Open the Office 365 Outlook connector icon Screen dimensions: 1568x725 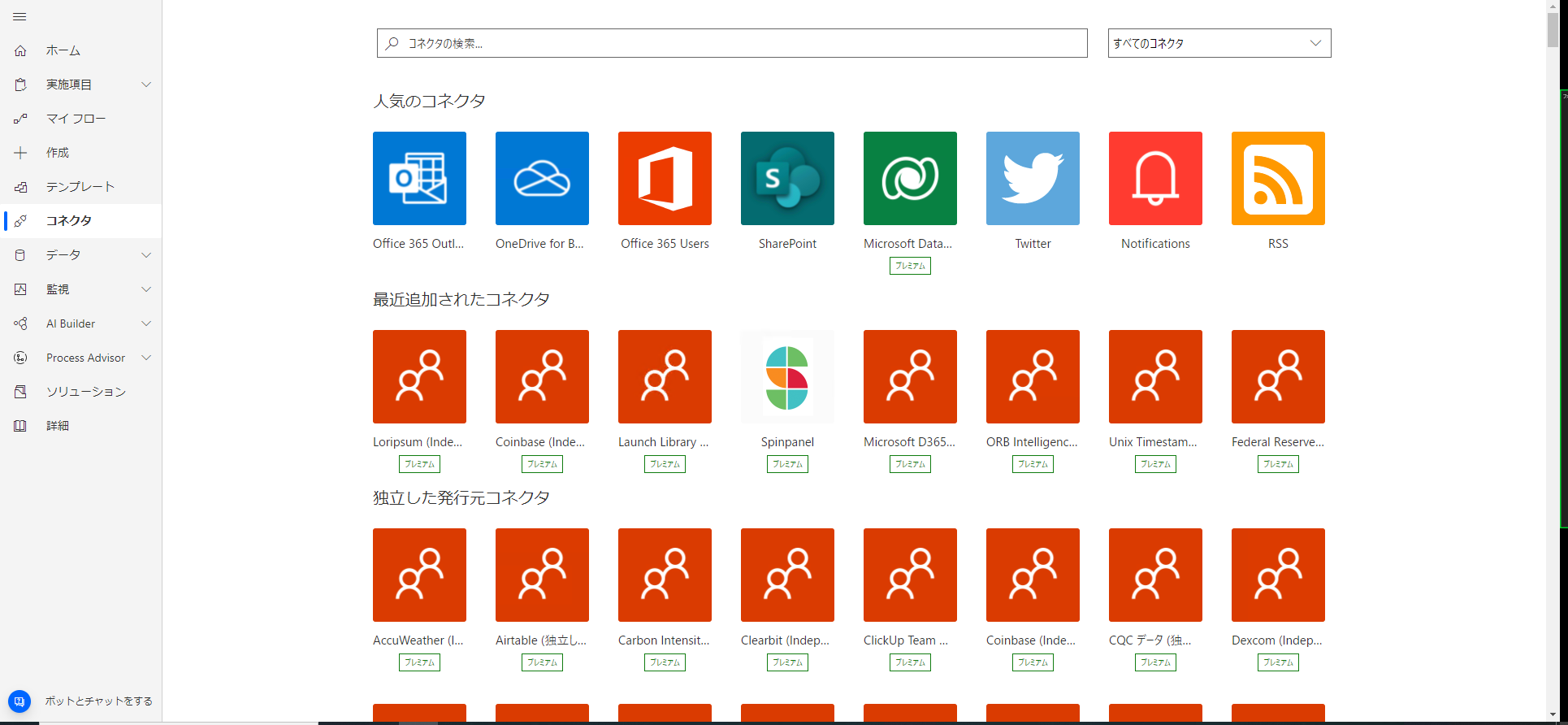pos(419,178)
